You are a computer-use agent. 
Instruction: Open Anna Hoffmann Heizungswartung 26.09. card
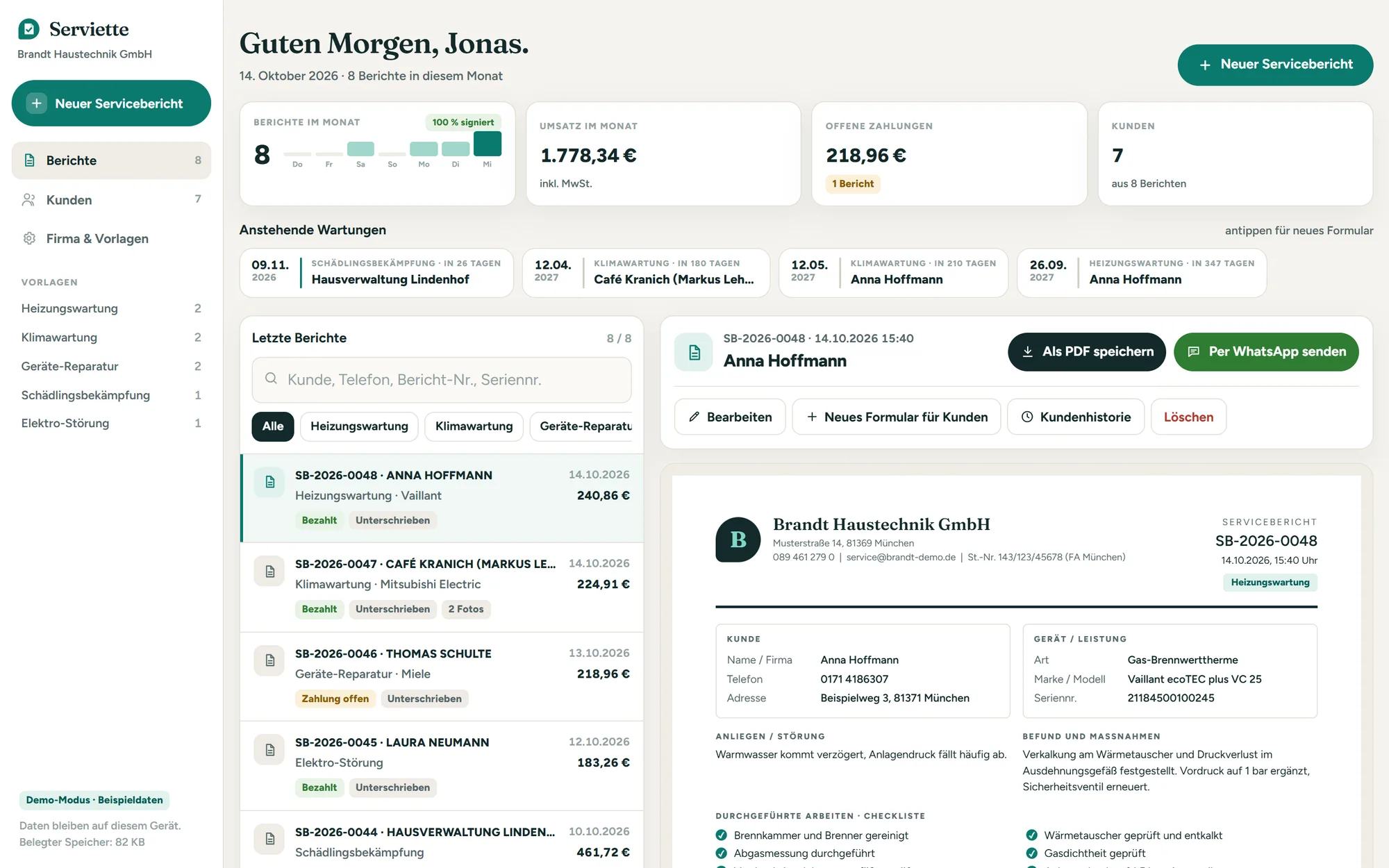[1142, 273]
